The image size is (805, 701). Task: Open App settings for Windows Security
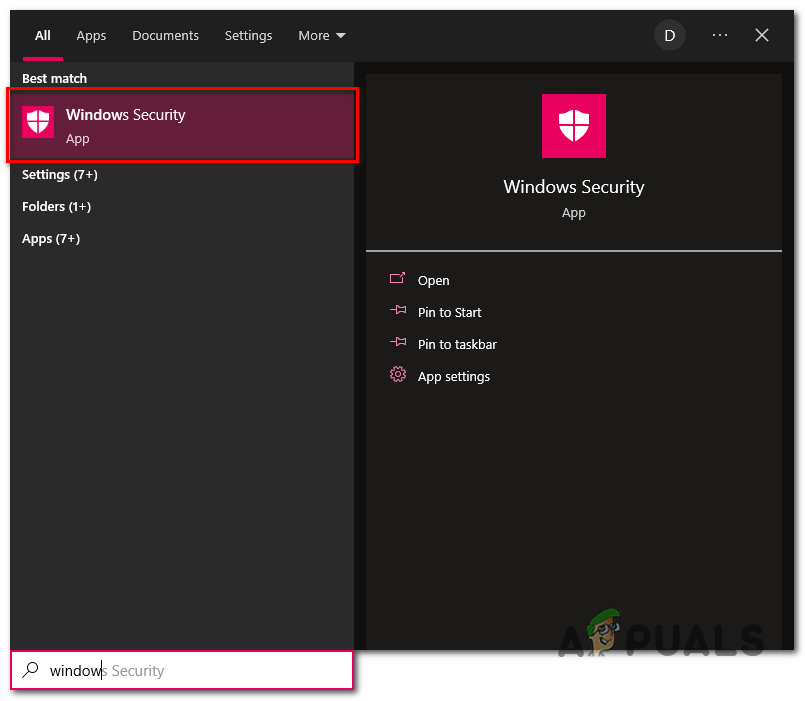click(454, 376)
